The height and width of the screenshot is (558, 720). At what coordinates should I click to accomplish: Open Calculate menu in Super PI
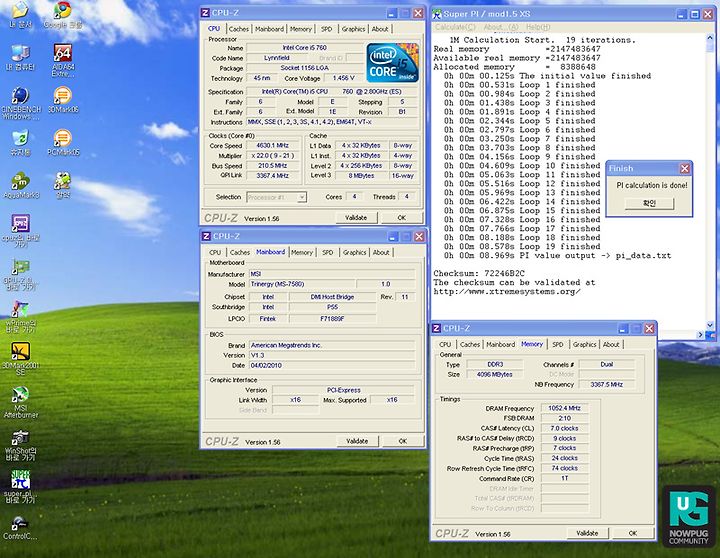point(456,27)
